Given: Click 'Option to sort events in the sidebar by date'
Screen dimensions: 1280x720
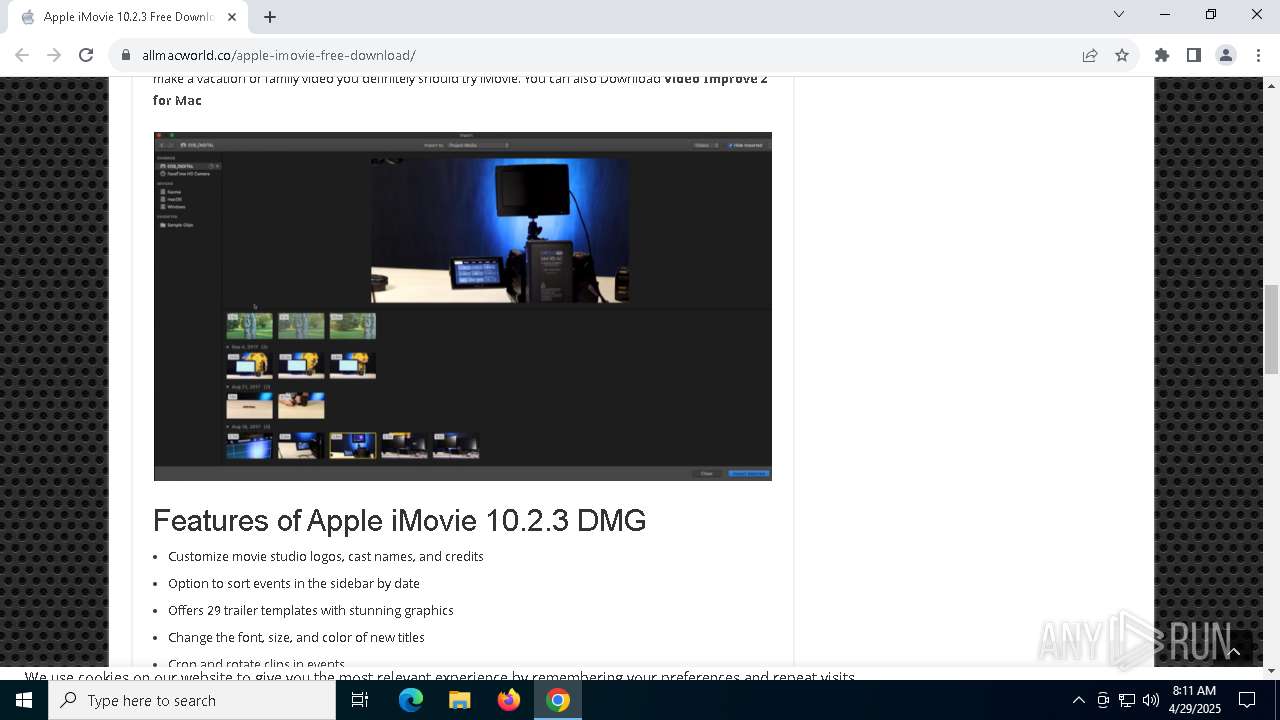Looking at the screenshot, I should tap(294, 583).
